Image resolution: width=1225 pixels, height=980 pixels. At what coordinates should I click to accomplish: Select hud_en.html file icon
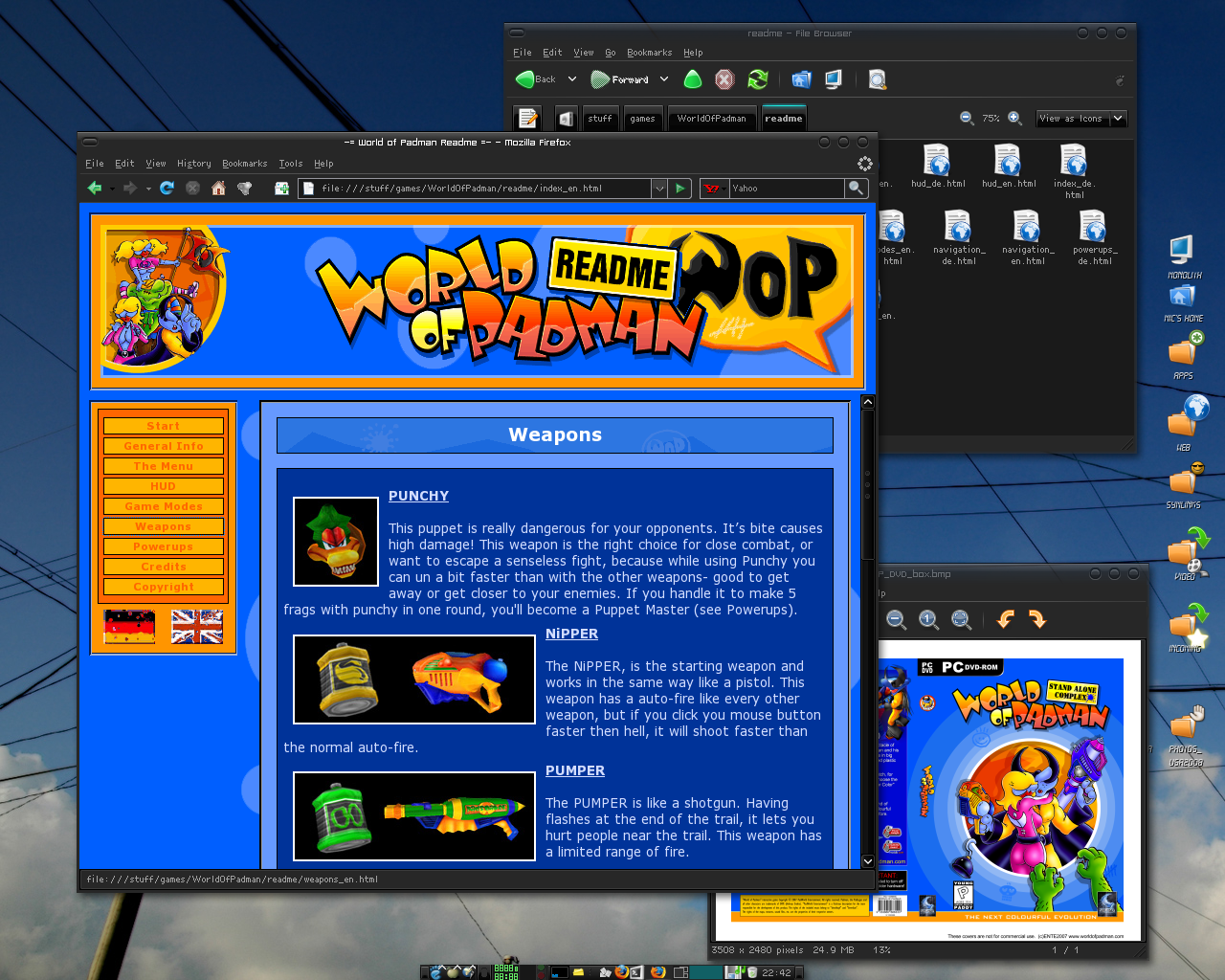tap(1009, 167)
